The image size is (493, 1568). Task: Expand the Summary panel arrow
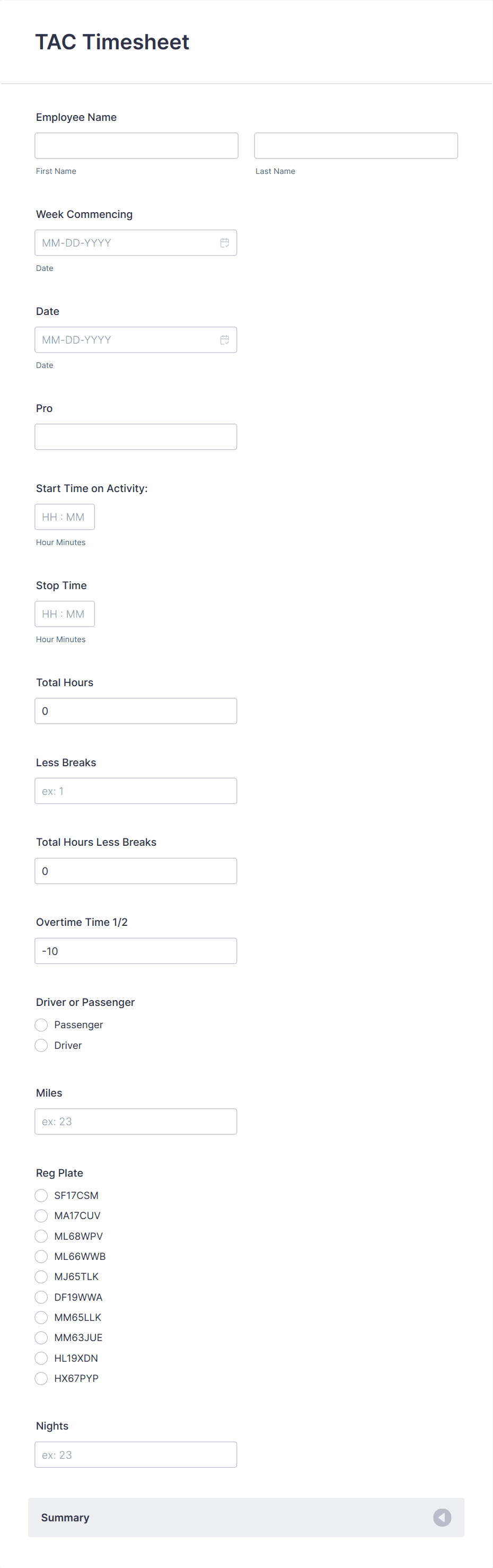[x=442, y=1517]
